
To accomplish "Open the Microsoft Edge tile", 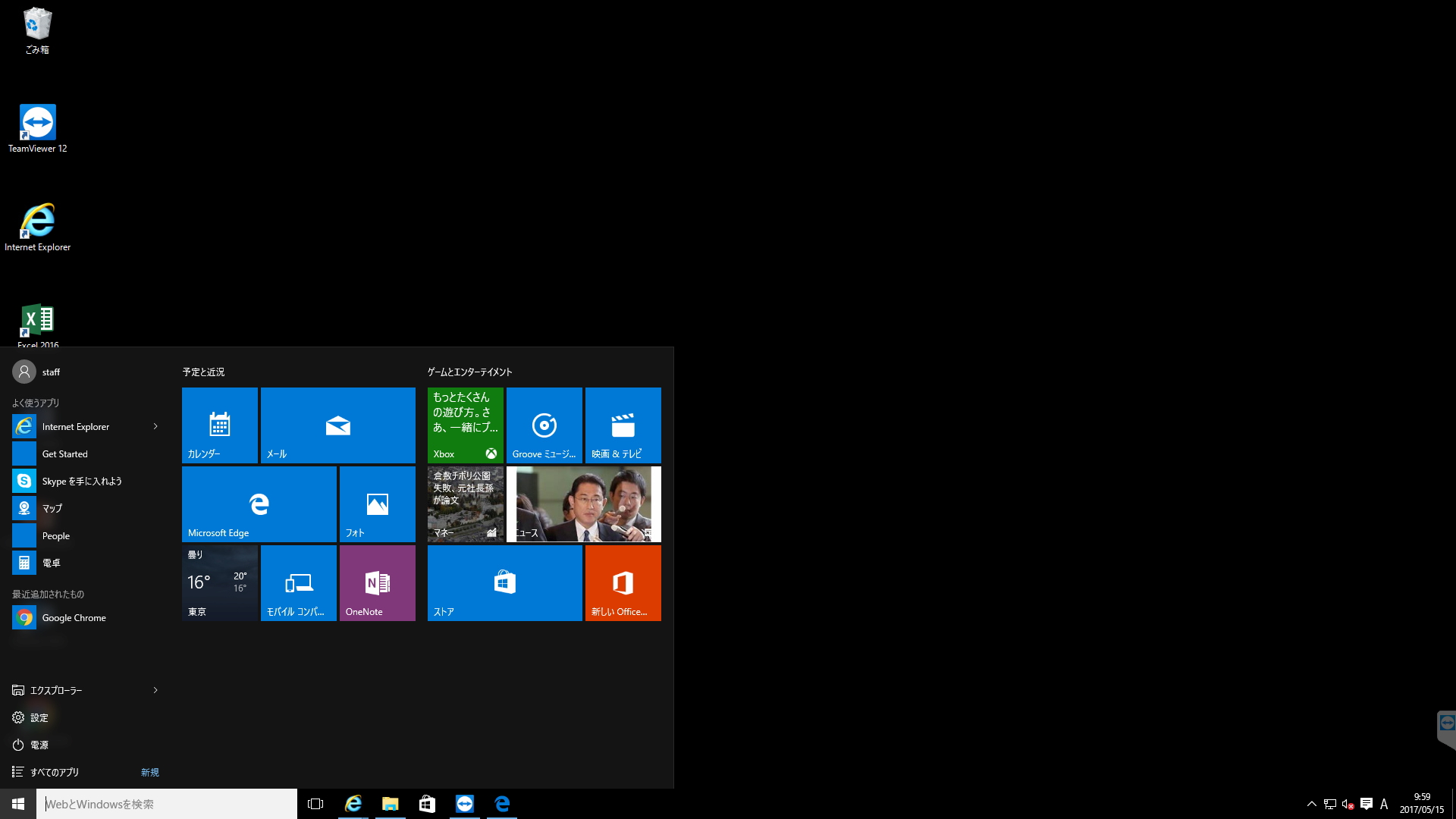I will click(259, 504).
